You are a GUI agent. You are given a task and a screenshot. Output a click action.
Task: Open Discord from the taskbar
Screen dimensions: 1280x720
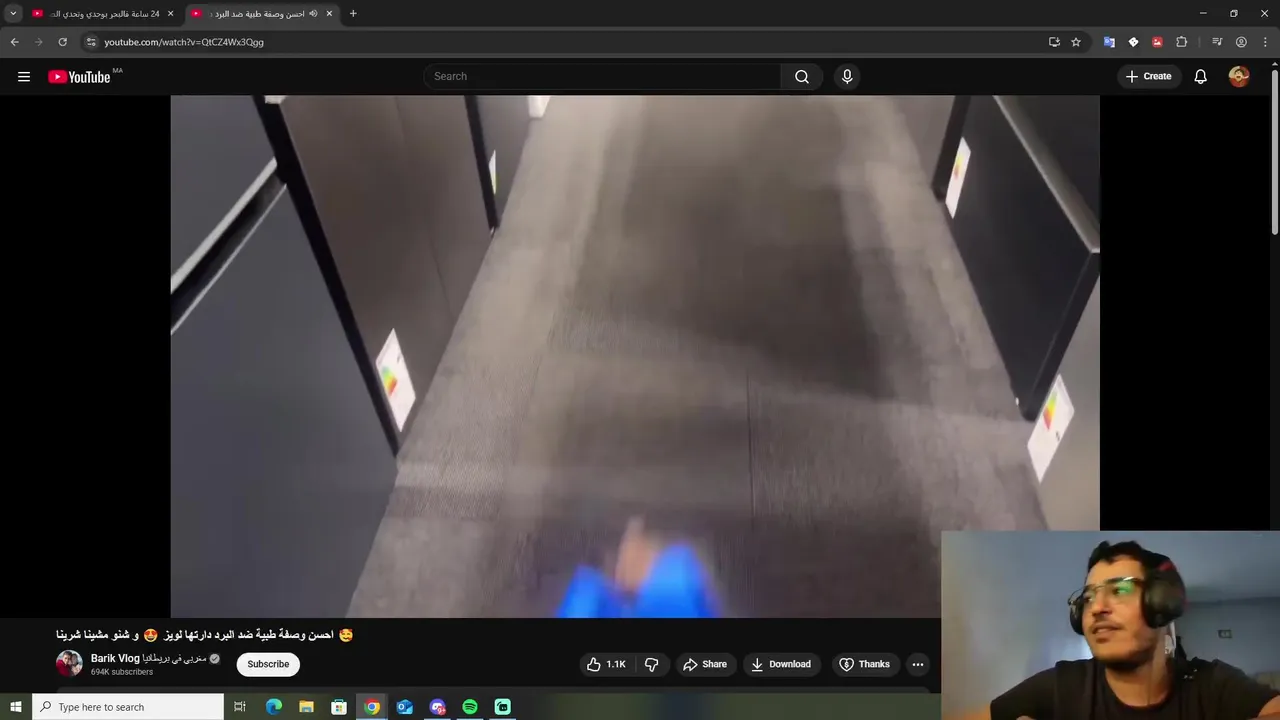coord(437,707)
